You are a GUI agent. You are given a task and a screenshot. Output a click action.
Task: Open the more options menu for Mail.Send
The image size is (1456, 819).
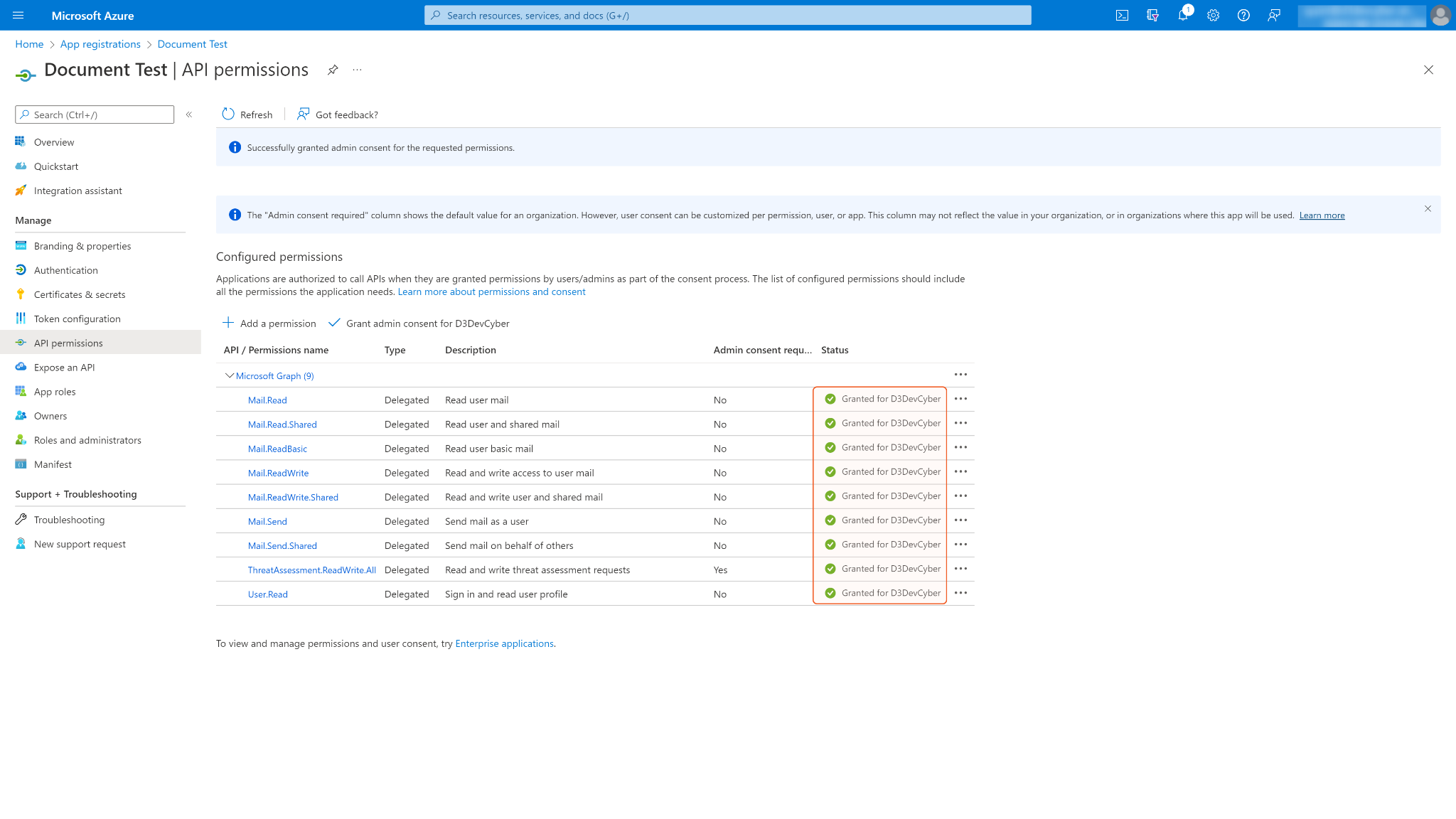(x=960, y=520)
